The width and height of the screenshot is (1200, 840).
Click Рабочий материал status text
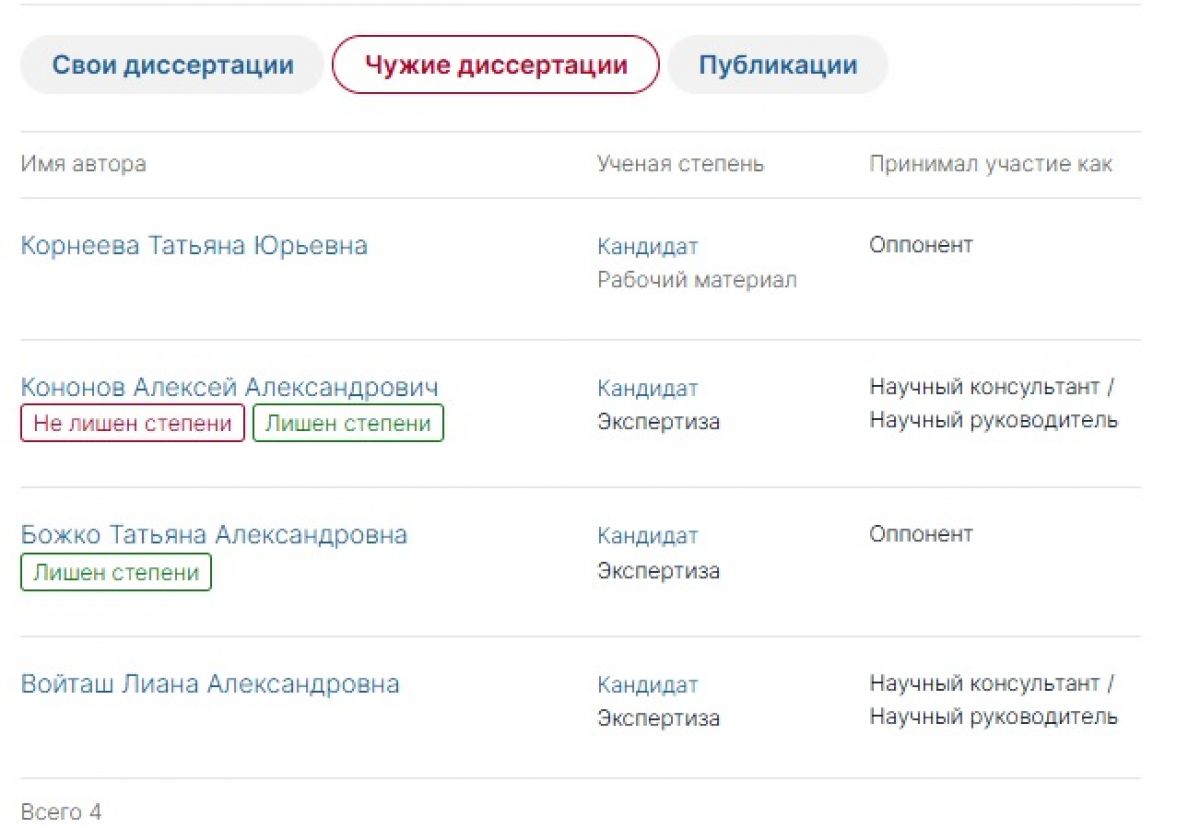click(x=697, y=281)
